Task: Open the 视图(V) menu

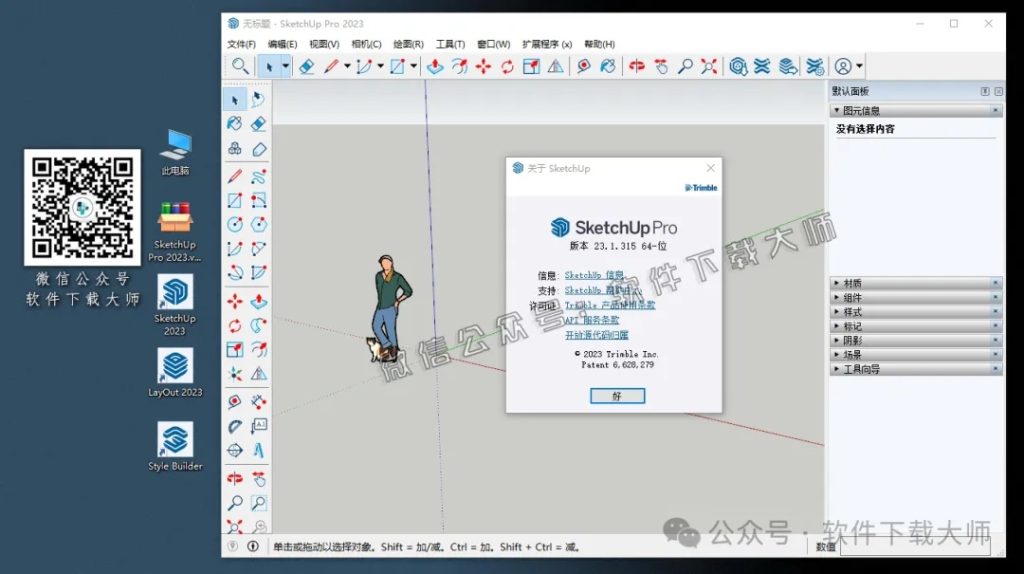Action: (324, 44)
